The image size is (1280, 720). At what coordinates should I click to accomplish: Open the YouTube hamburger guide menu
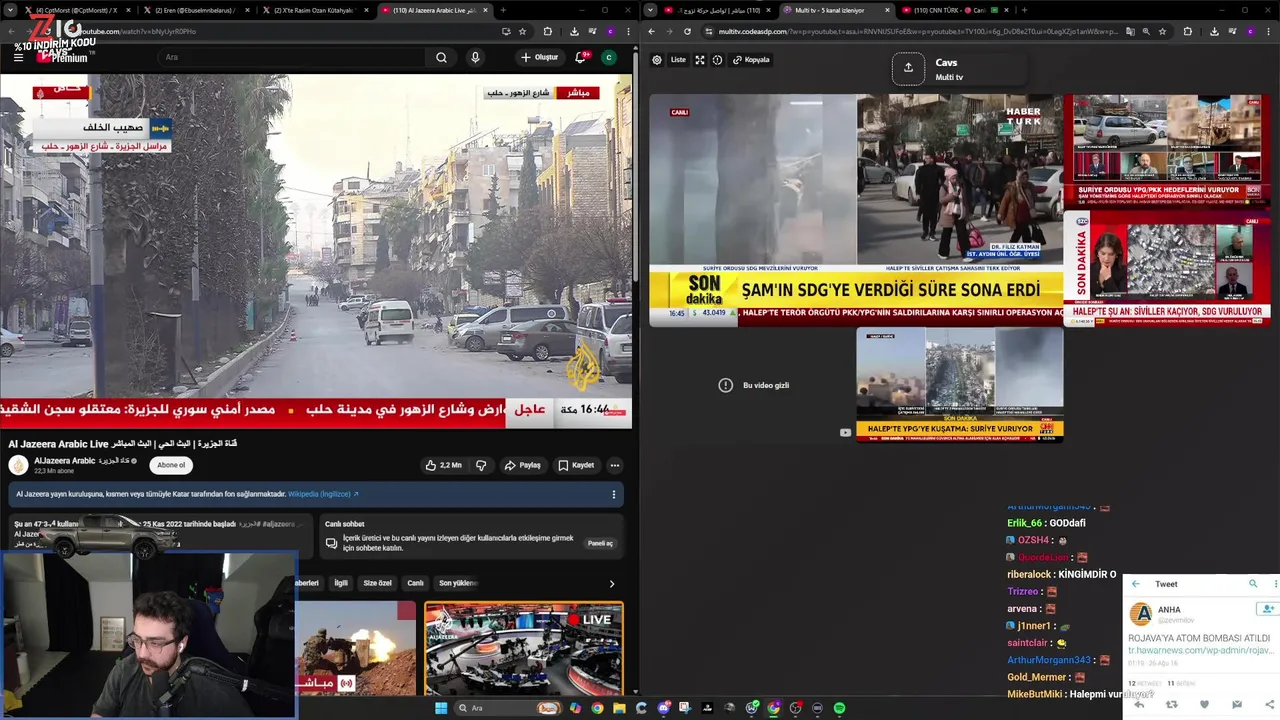18,57
